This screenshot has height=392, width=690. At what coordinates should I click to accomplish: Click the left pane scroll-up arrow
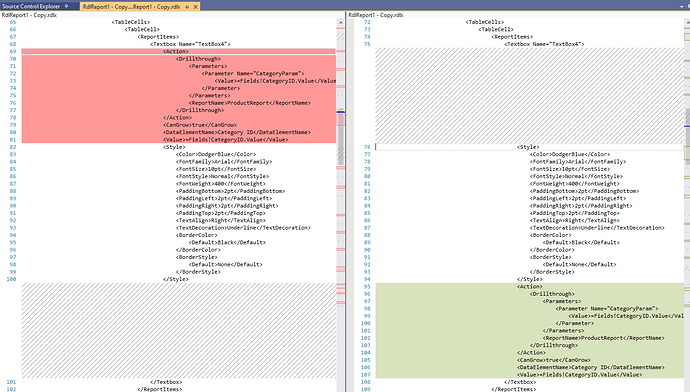[341, 22]
